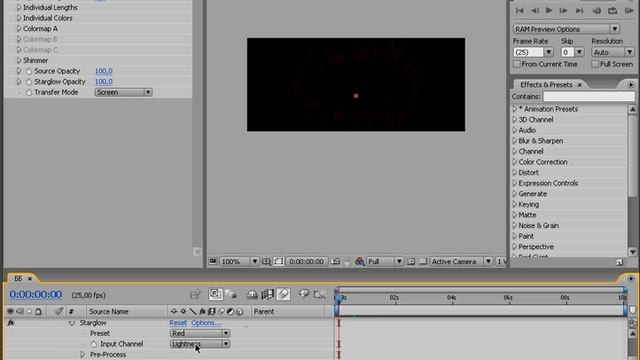The image size is (640, 360).
Task: Click the lock column header icon
Action: tap(38, 311)
